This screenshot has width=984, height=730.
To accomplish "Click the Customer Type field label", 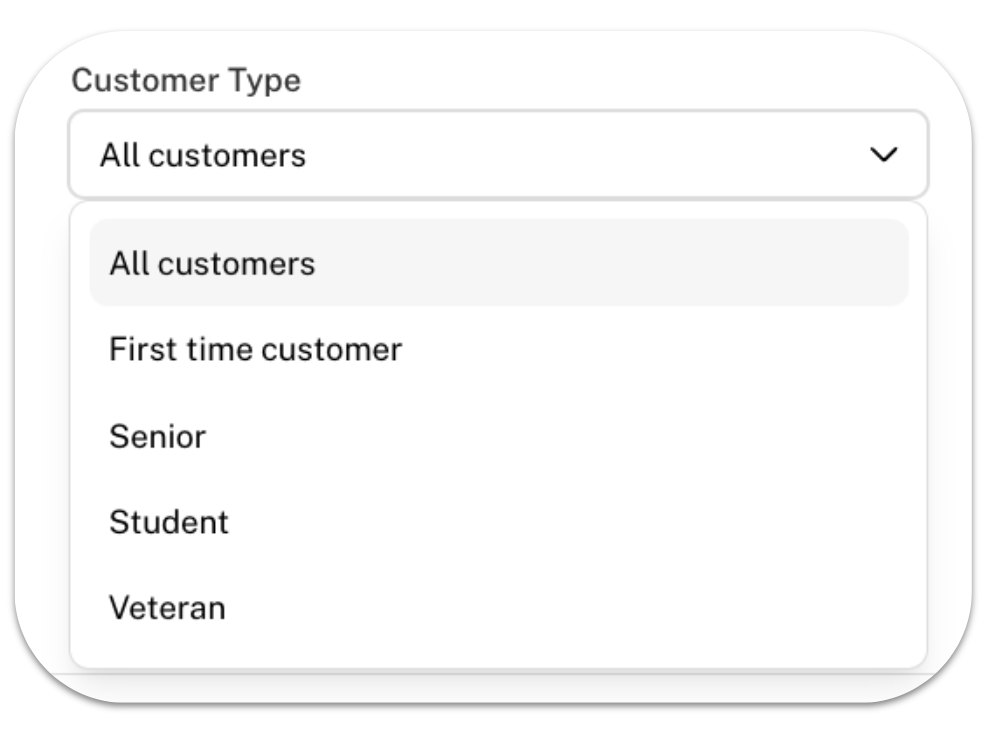I will point(186,80).
